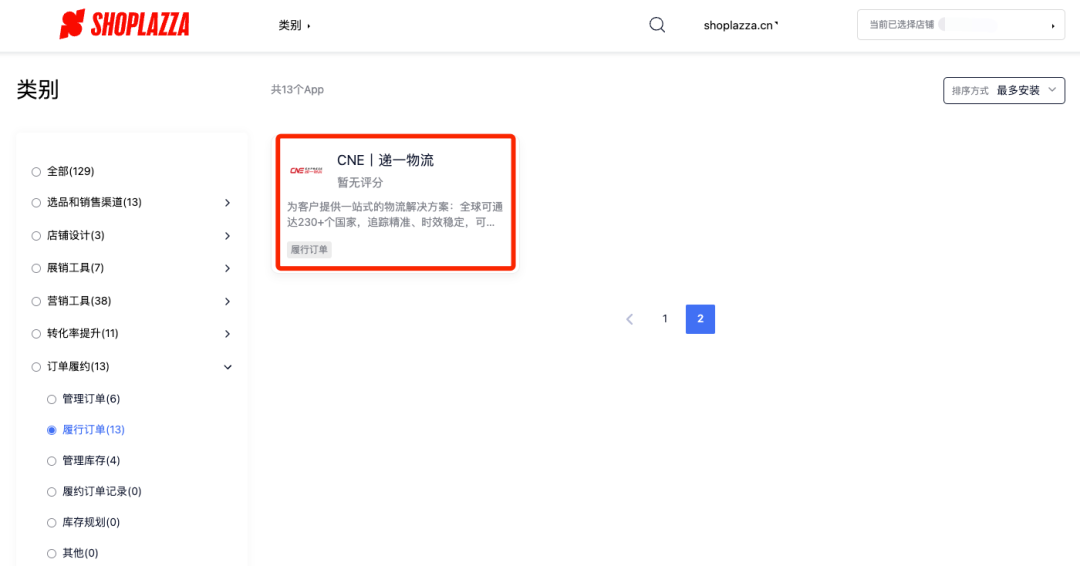
Task: Select the 店铺设计(3) radio button
Action: click(36, 235)
